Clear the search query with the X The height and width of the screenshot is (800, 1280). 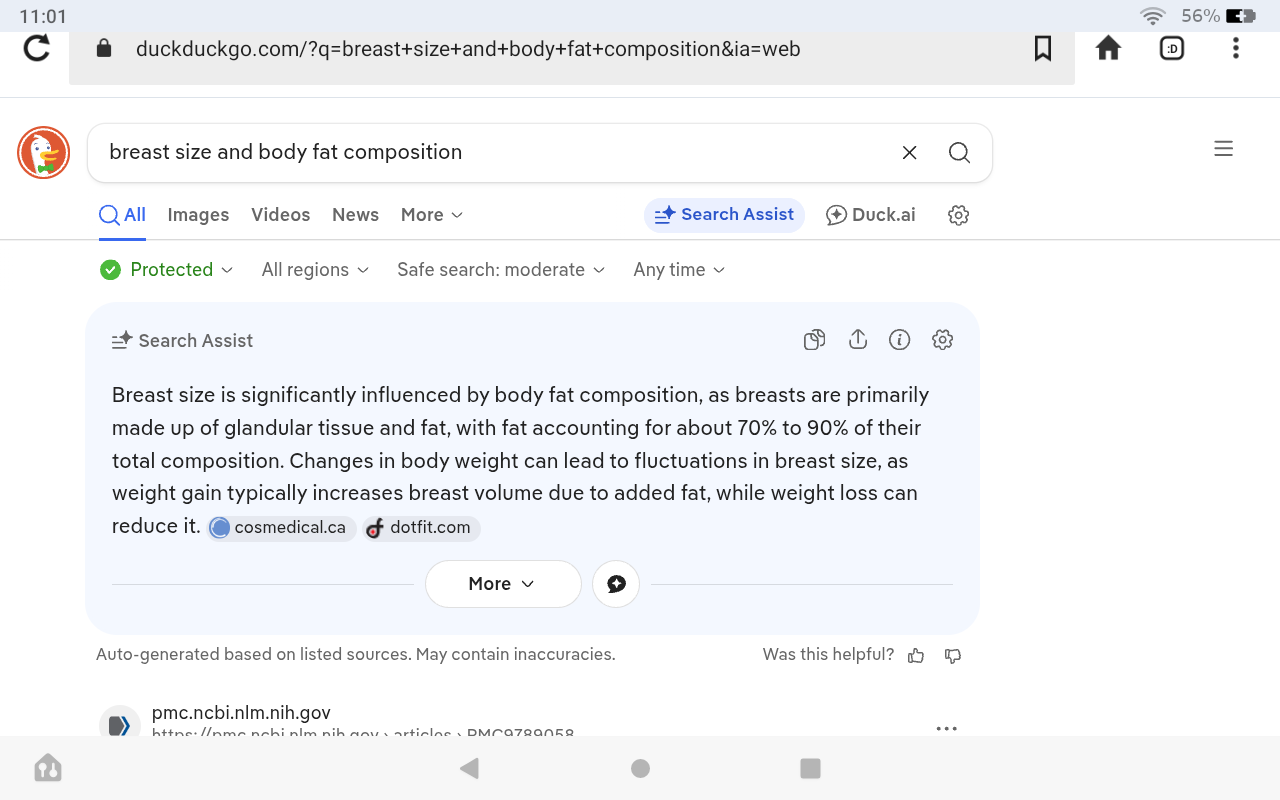click(x=910, y=152)
